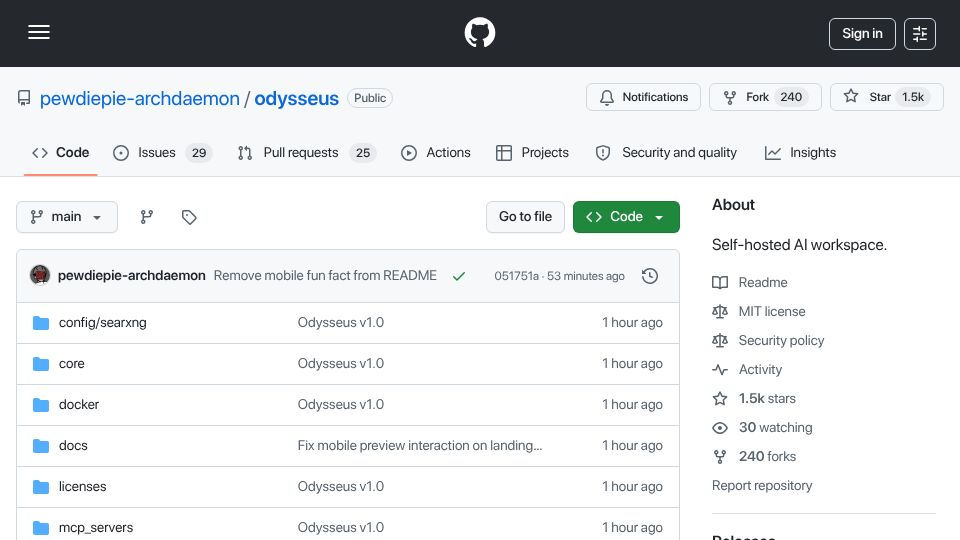Open the Security policy link
Viewport: 960px width, 540px height.
click(x=768, y=340)
